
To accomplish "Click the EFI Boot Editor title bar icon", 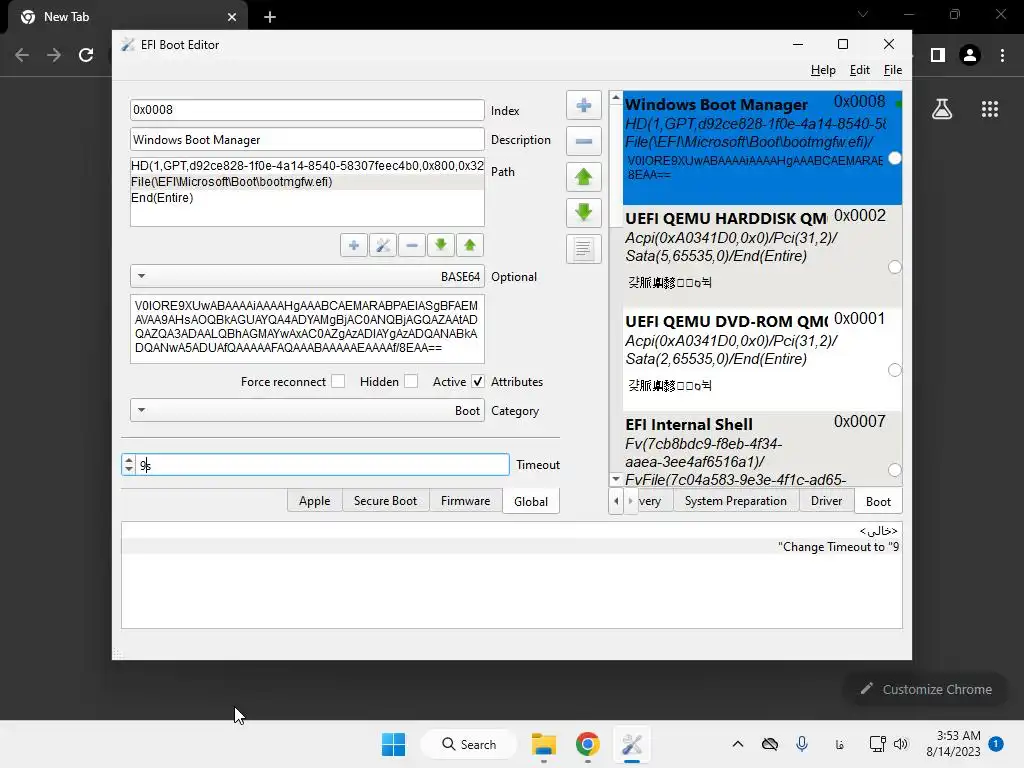I will pos(128,45).
